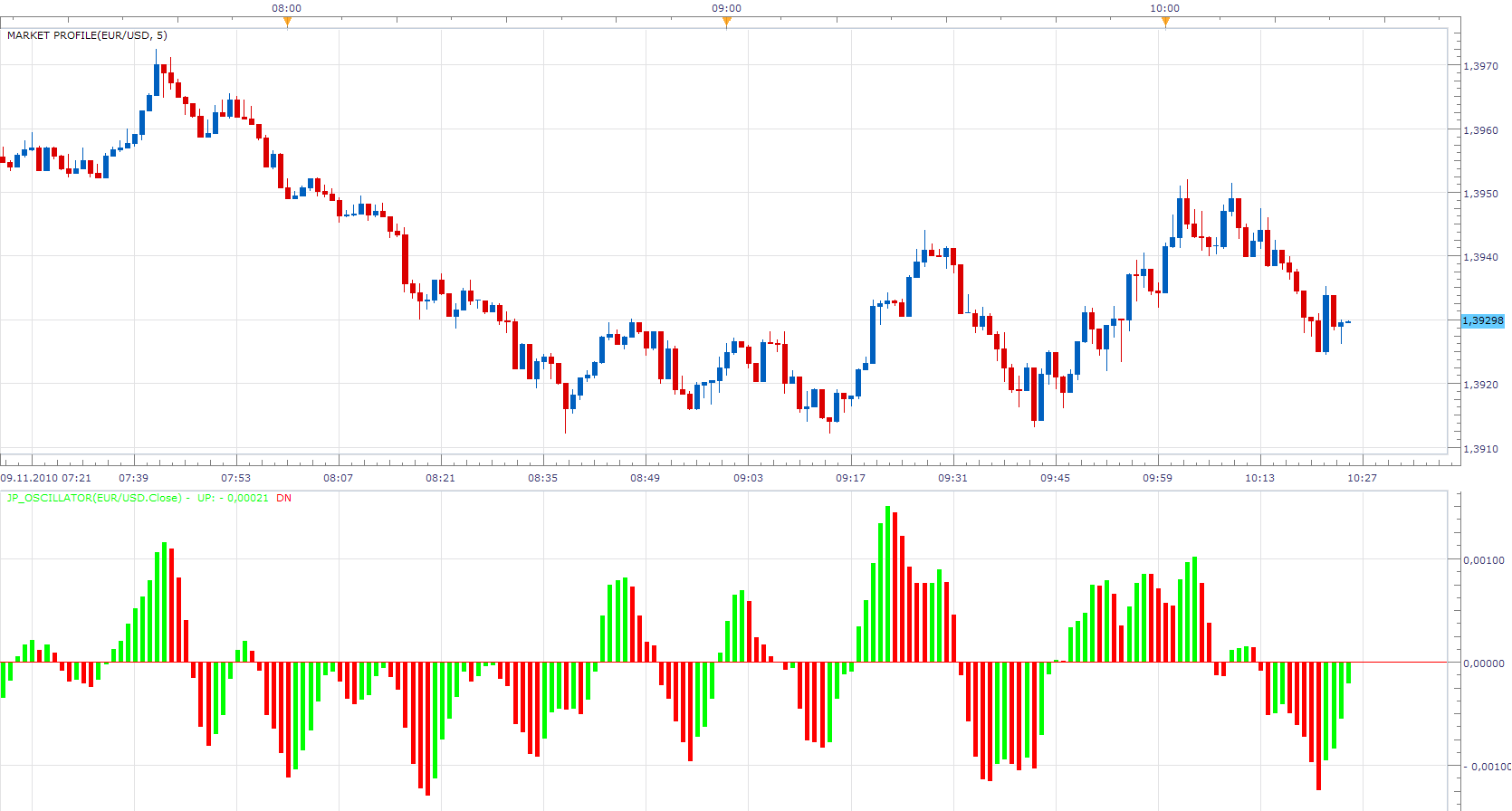Image resolution: width=1512 pixels, height=811 pixels.
Task: Click the 07:39 time axis label
Action: pos(133,478)
